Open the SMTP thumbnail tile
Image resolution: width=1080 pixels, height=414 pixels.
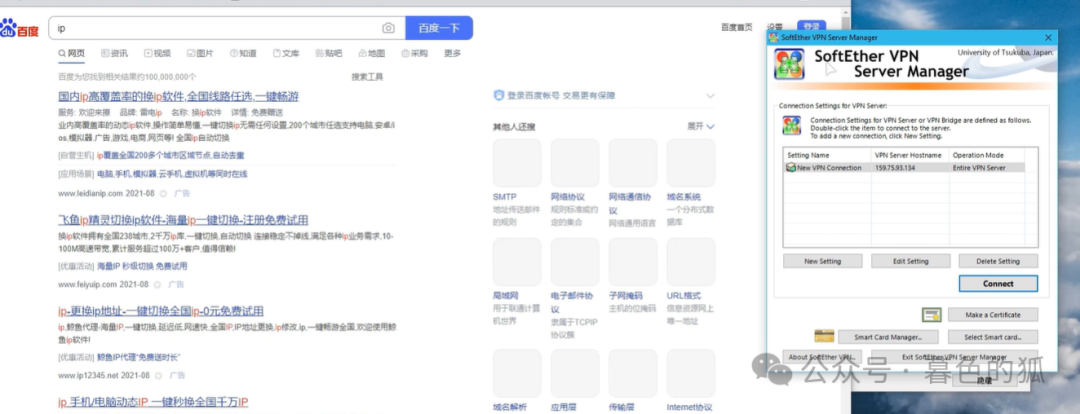coord(517,163)
